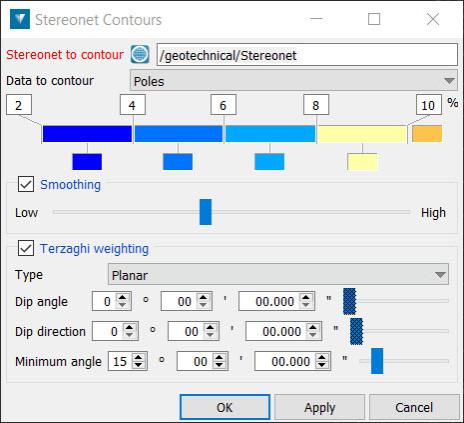This screenshot has width=464, height=423.
Task: Click the 10 percent contour value box
Action: (x=429, y=105)
